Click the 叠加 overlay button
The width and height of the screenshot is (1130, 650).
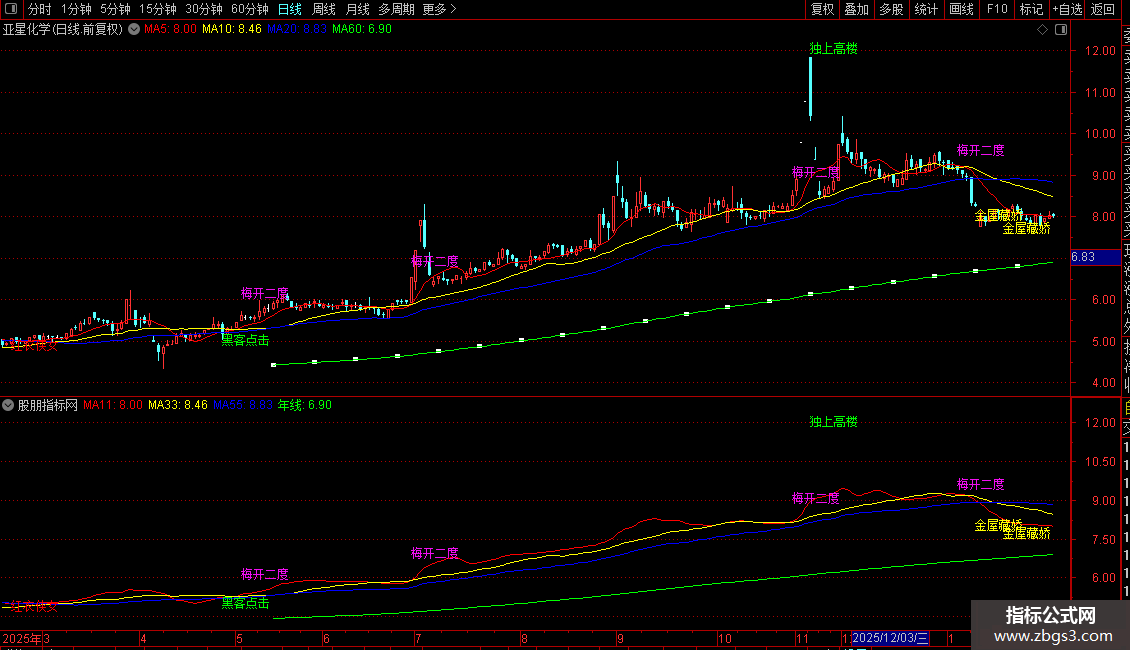pyautogui.click(x=857, y=9)
